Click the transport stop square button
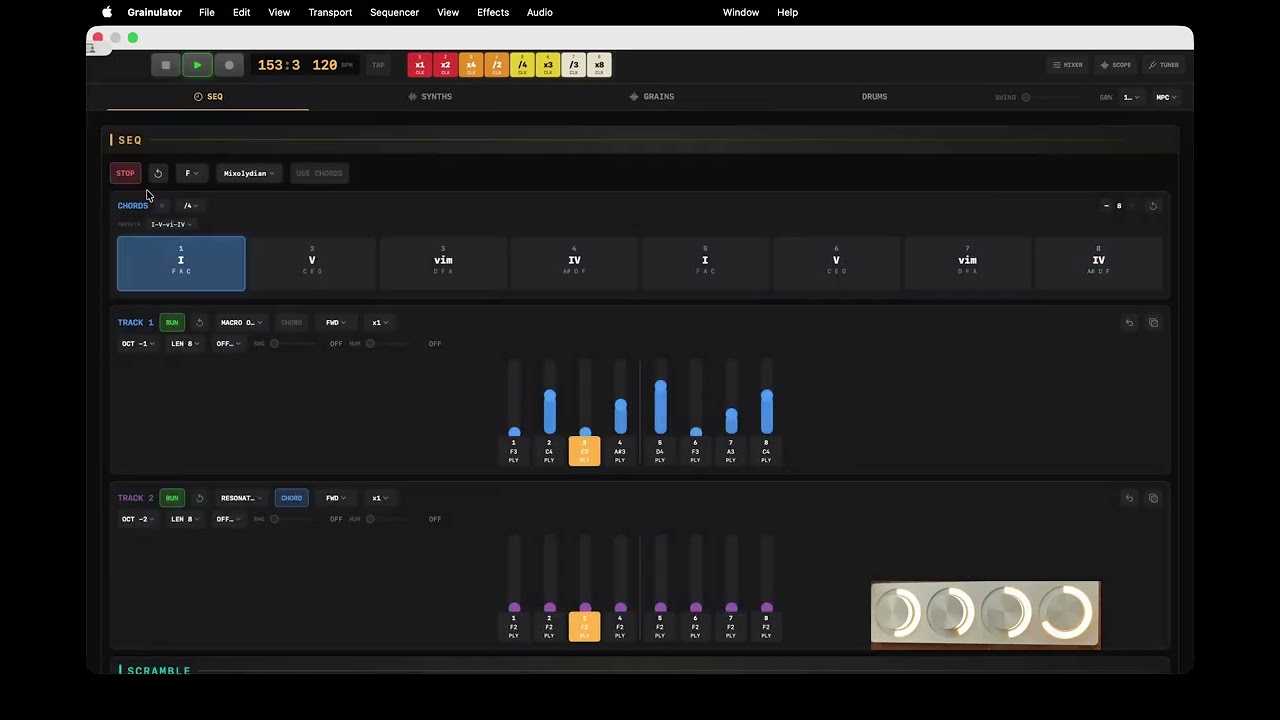This screenshot has height=720, width=1280. tap(166, 65)
